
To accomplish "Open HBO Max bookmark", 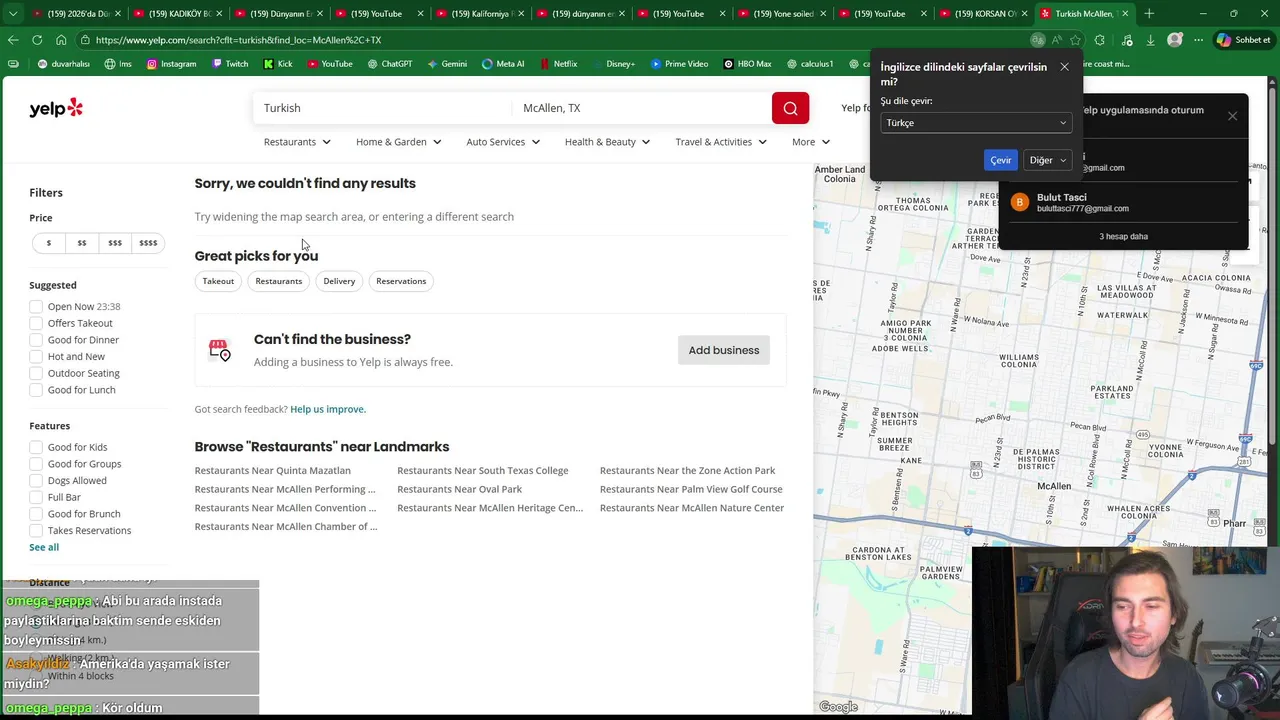I will point(747,64).
